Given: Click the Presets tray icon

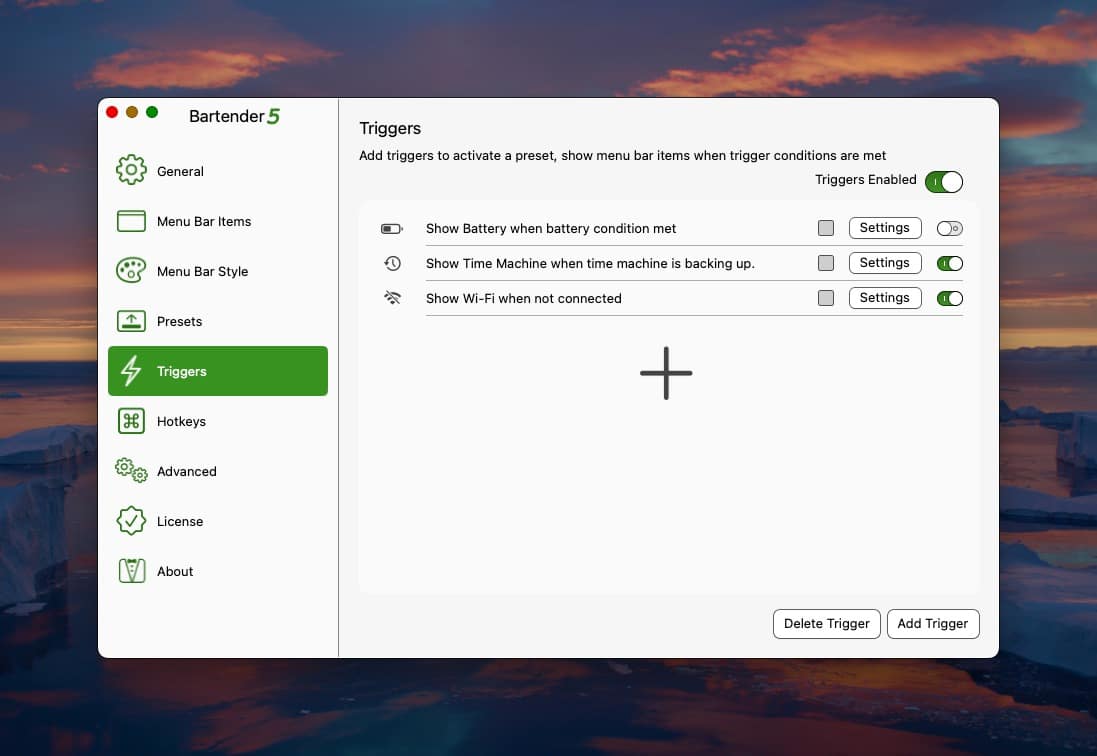Looking at the screenshot, I should tap(131, 321).
